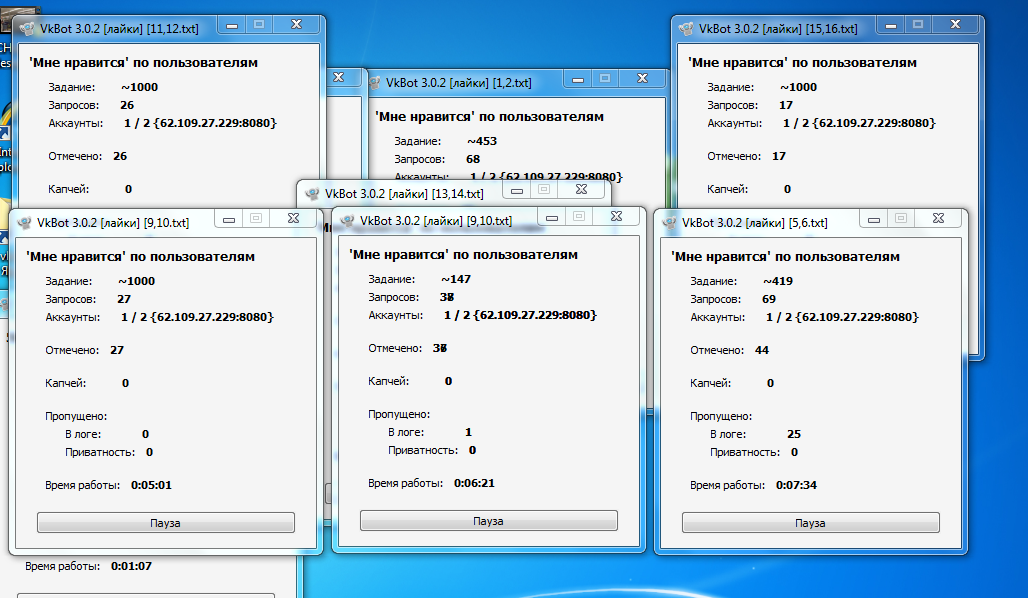
Task: Click maximize button of 5,6.txt window
Action: [x=901, y=218]
